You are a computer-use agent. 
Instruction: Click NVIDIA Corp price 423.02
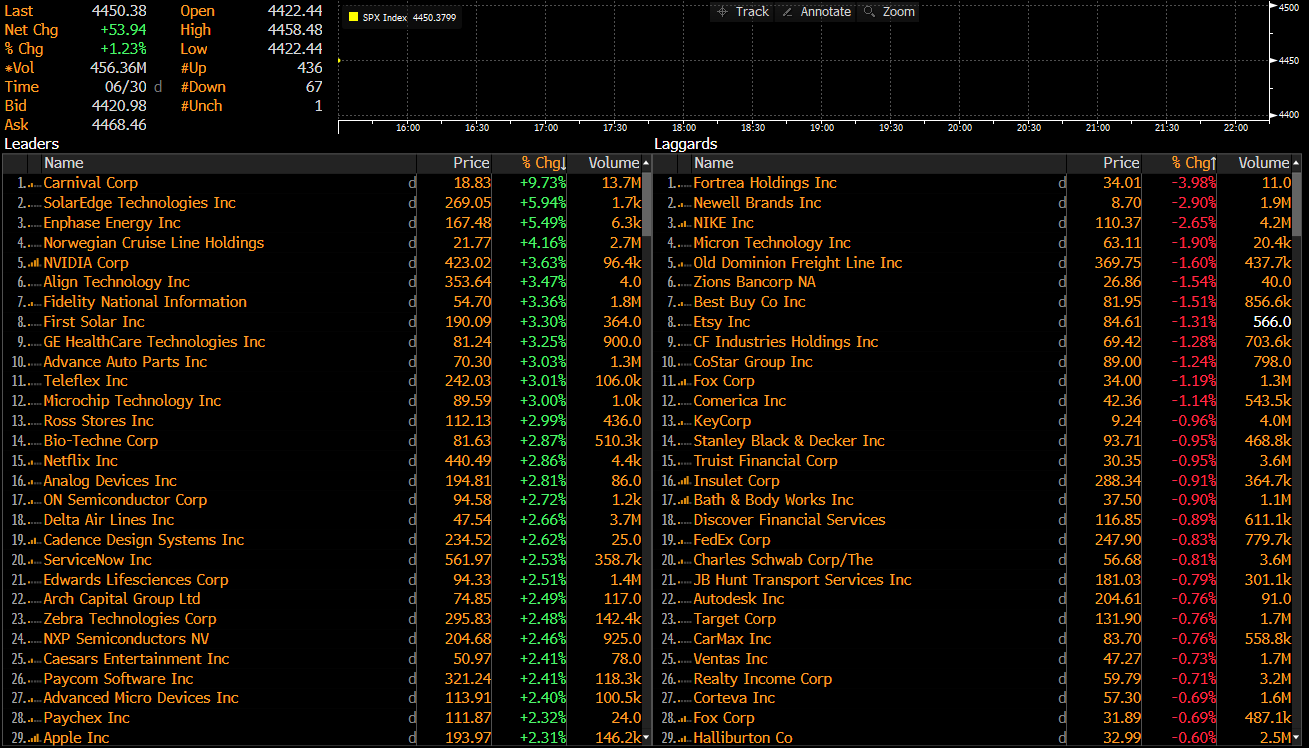469,263
